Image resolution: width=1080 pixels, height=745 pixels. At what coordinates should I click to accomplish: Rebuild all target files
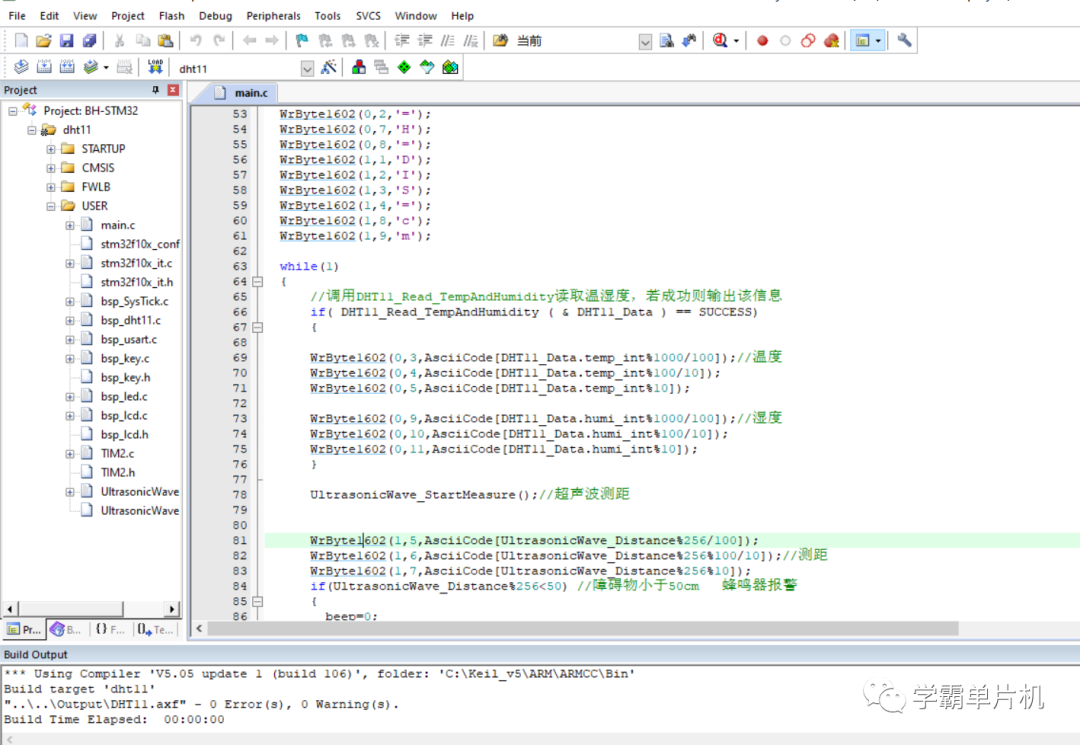[67, 67]
